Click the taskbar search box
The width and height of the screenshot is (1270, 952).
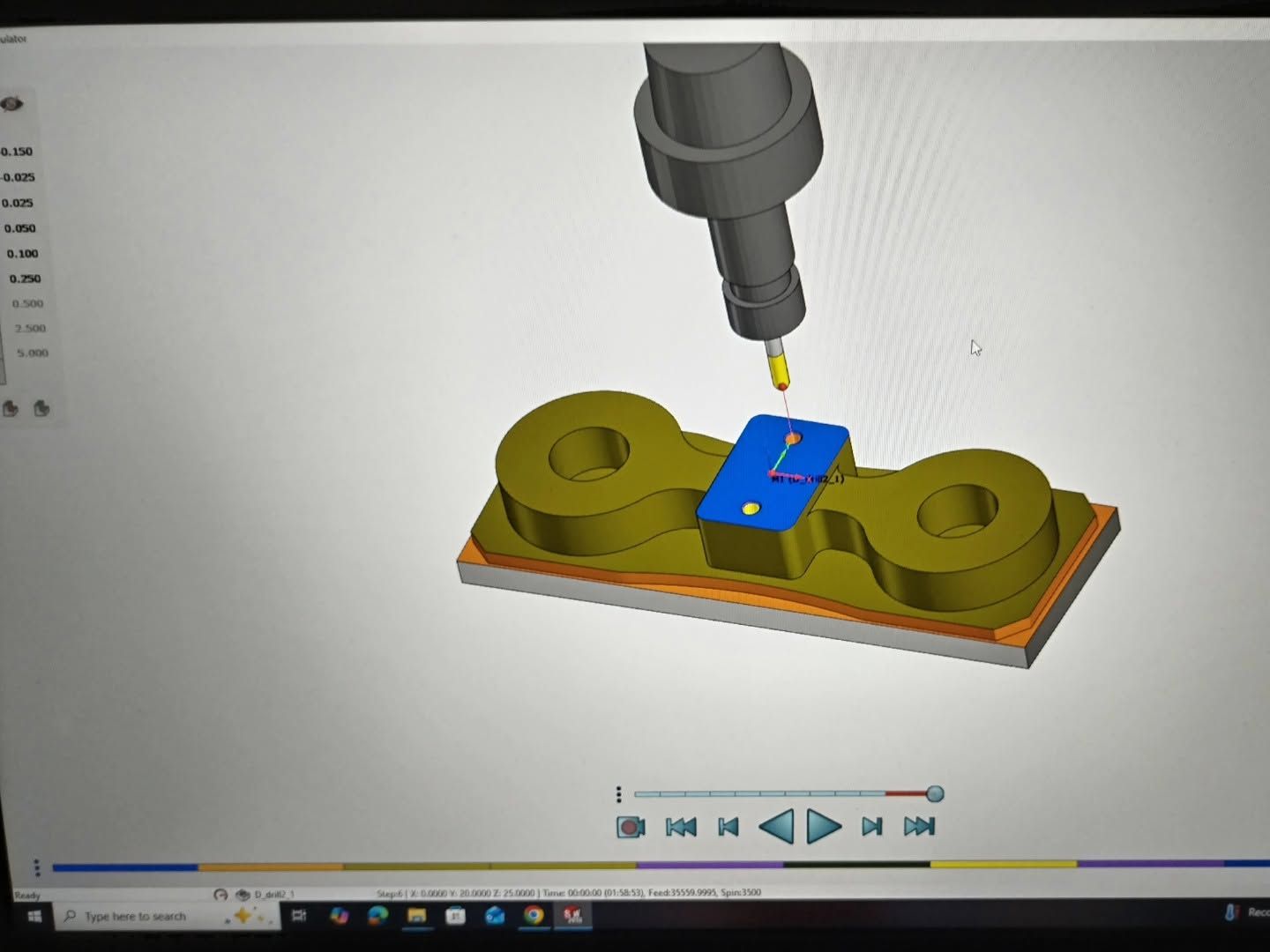(168, 917)
